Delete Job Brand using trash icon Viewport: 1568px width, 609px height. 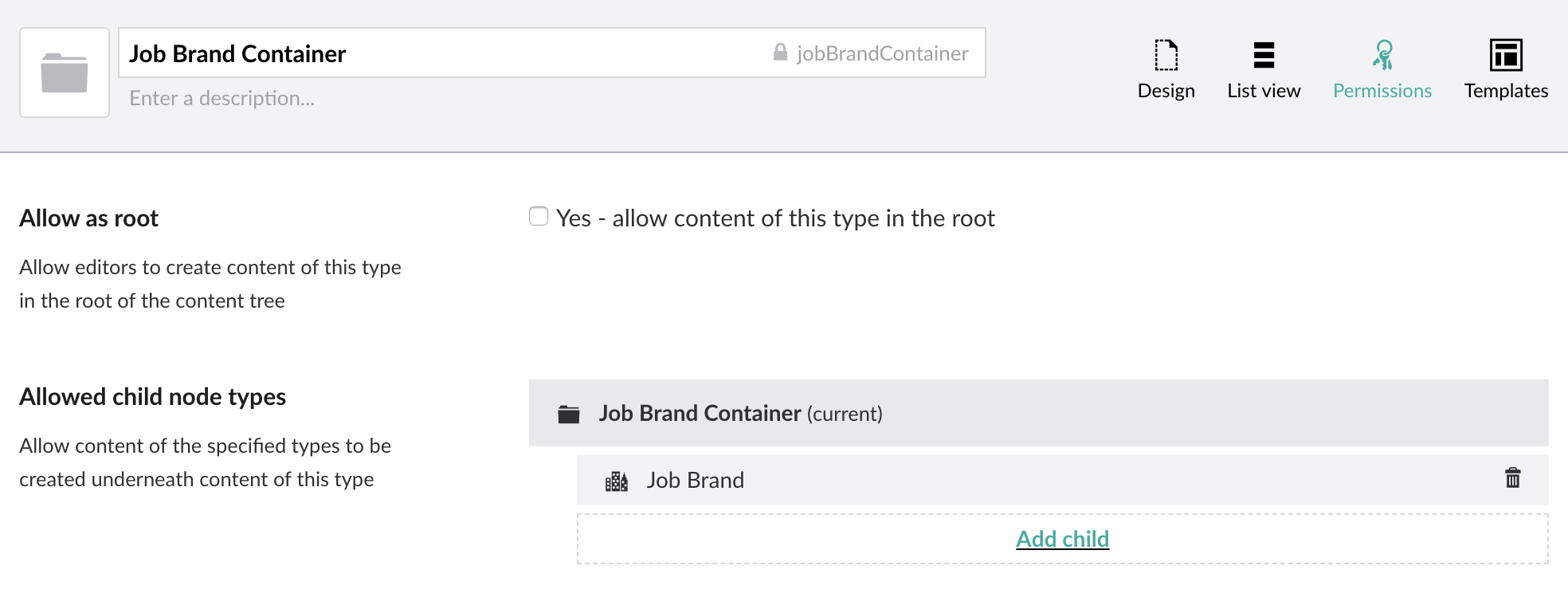(1512, 478)
